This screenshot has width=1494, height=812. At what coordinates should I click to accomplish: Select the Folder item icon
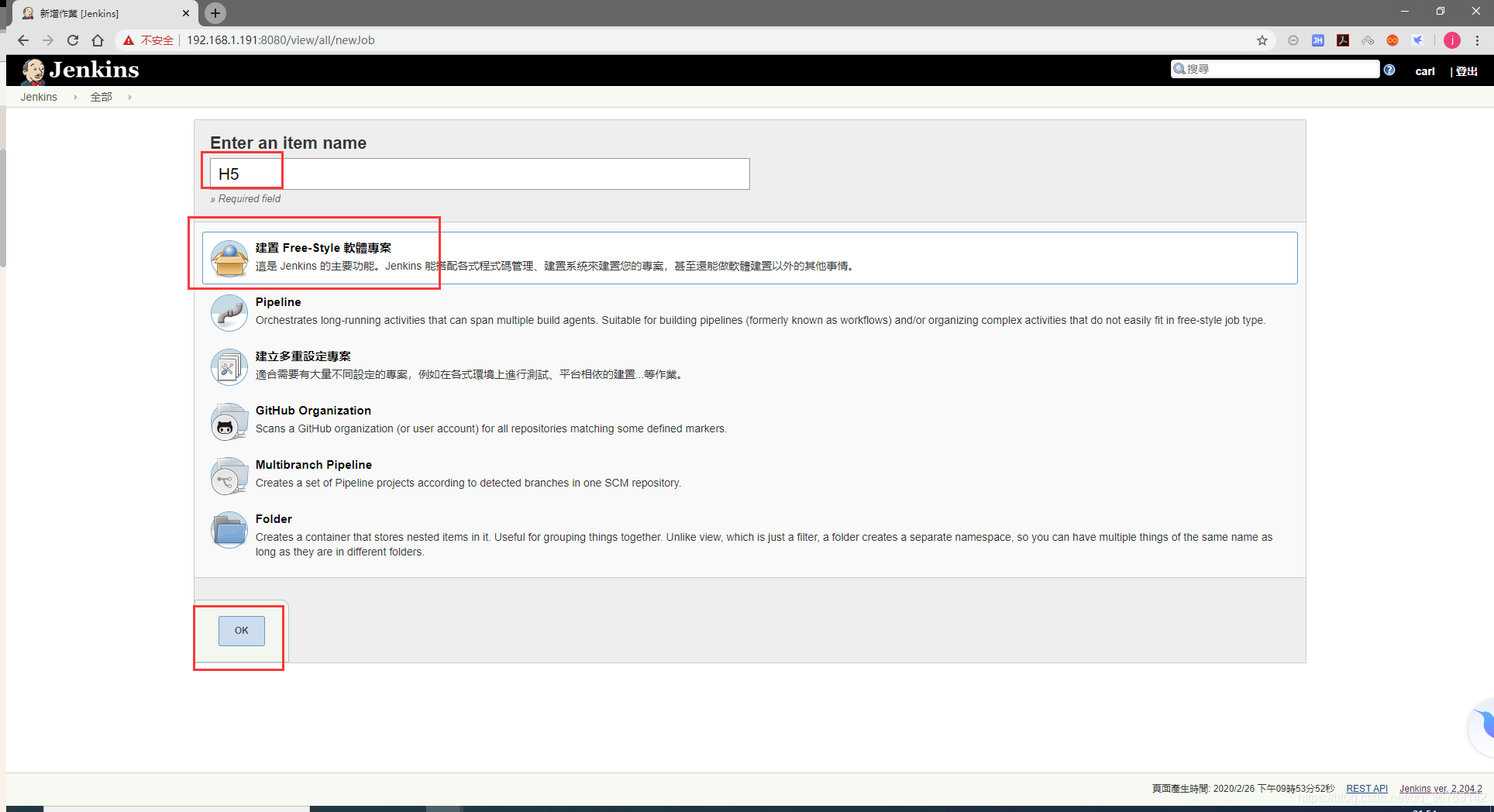[229, 529]
